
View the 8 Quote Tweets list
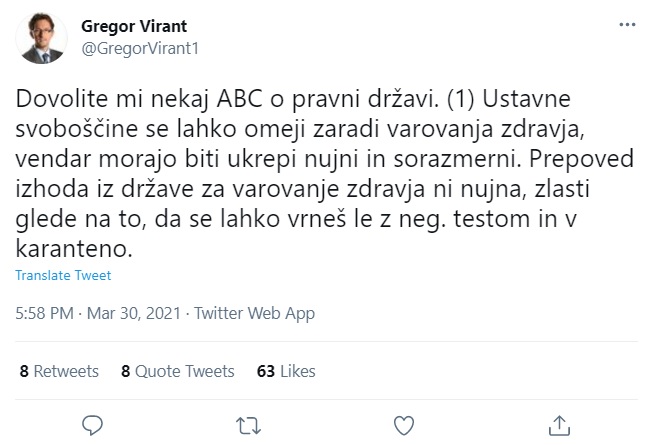pyautogui.click(x=177, y=371)
